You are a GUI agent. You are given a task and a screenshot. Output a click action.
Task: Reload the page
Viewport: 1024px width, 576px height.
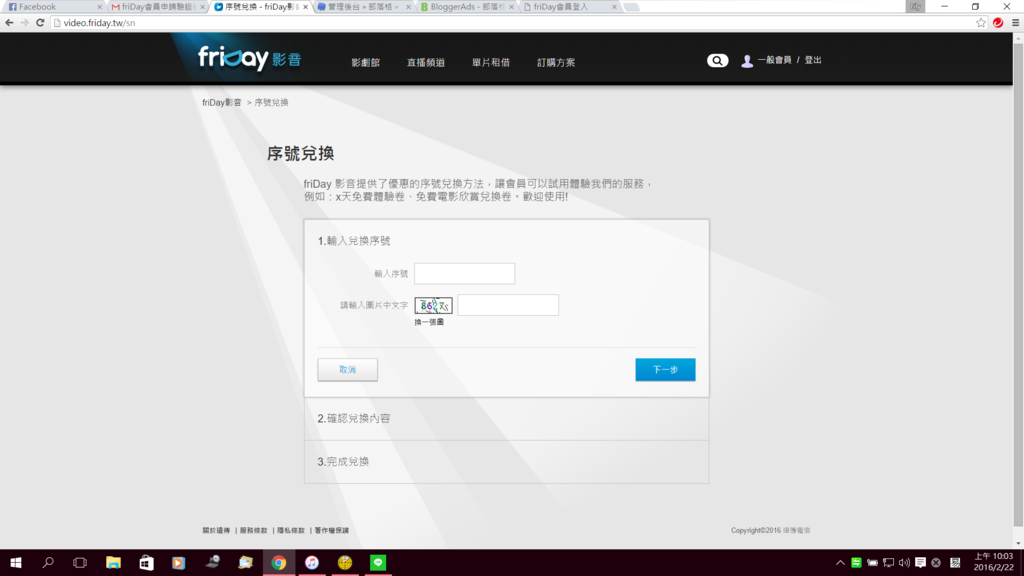[40, 23]
